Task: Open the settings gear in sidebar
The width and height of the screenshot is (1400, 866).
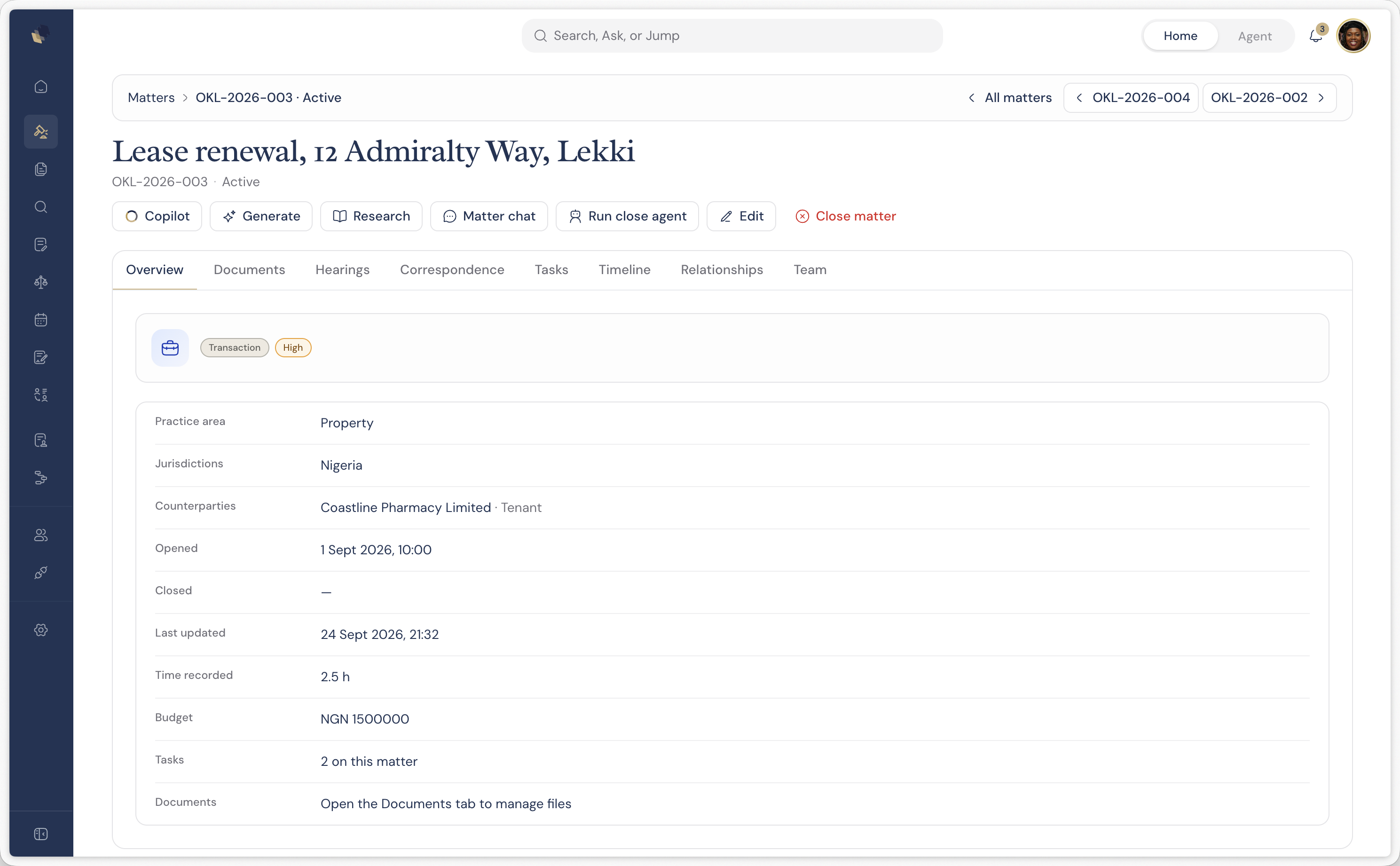Action: tap(40, 630)
